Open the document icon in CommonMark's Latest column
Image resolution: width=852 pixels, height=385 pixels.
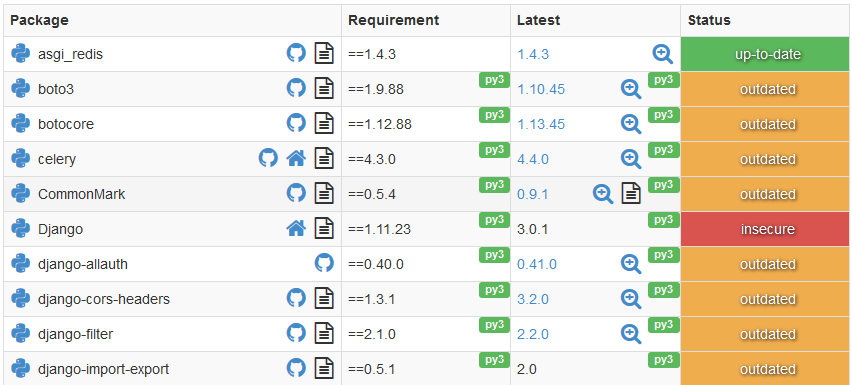[x=631, y=193]
